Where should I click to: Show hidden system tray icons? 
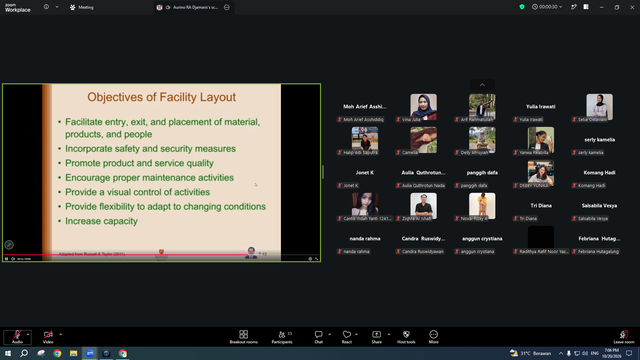coord(560,353)
